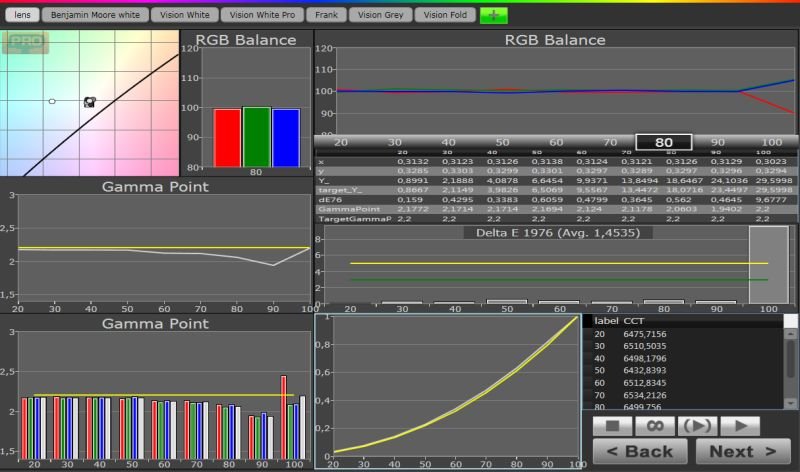Click the measure-series play icon in parentheses
Screen dimensions: 800x472
click(700, 425)
